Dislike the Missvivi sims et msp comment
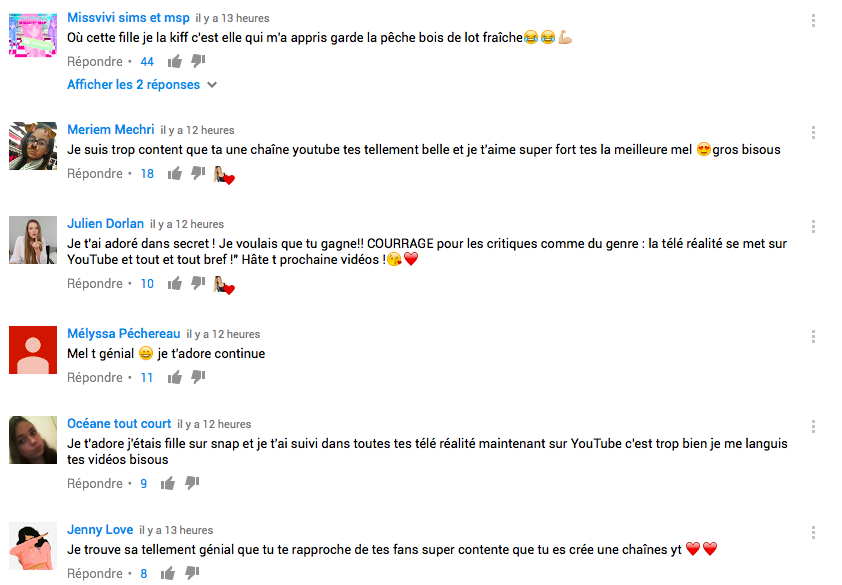Viewport: 842px width, 585px height. coord(198,61)
